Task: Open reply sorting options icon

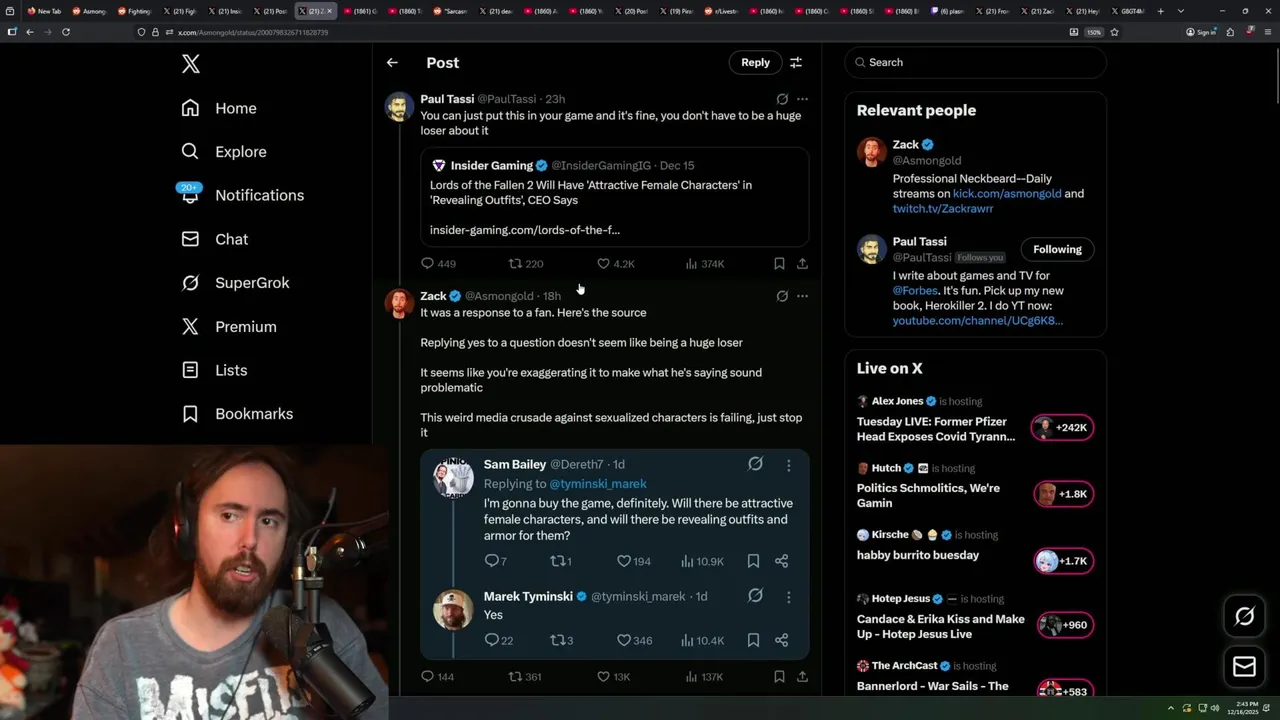Action: [796, 62]
